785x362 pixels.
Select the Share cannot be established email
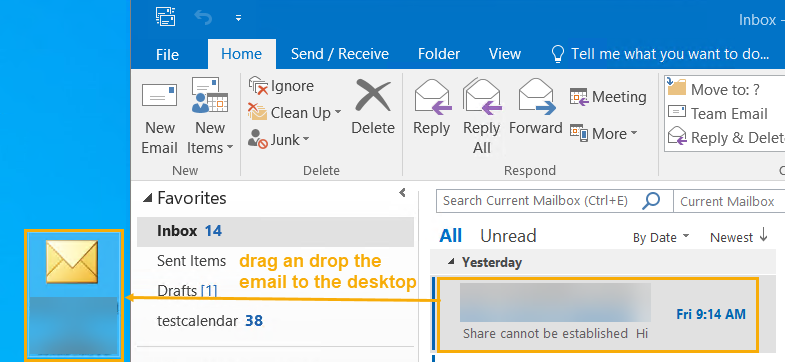598,314
